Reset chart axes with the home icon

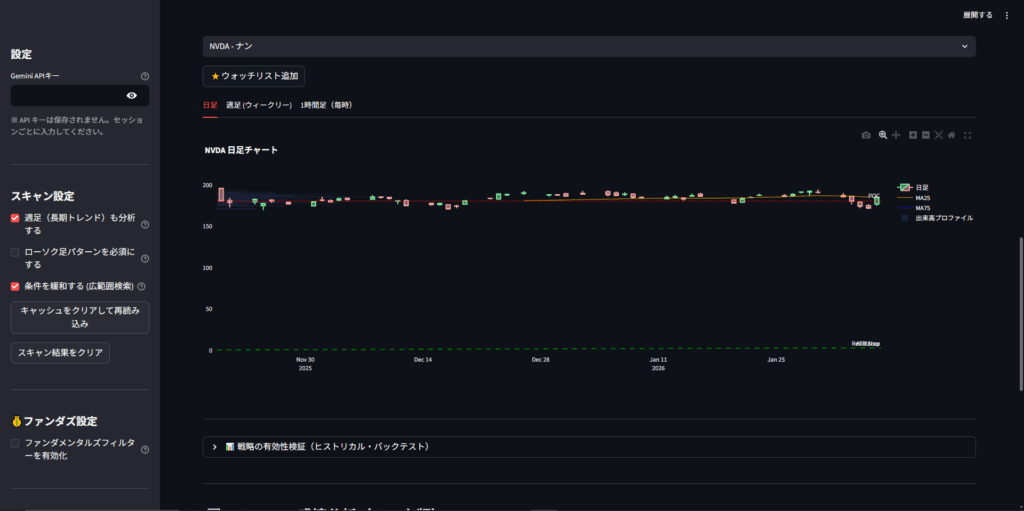tap(952, 135)
